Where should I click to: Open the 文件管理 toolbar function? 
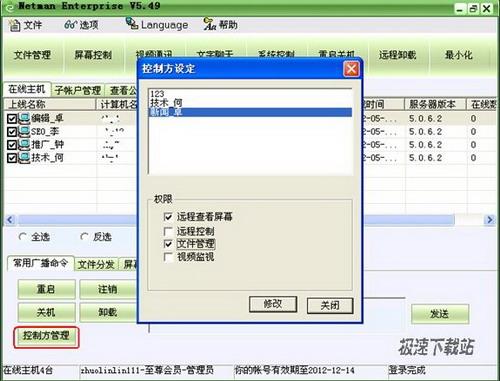click(32, 55)
